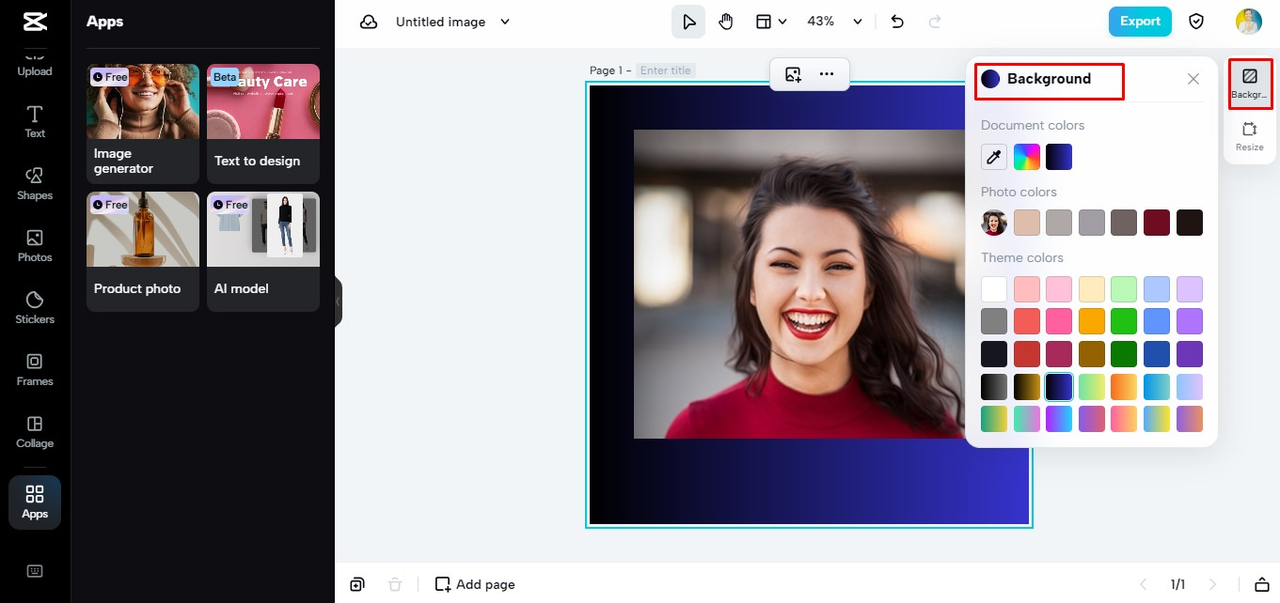Select the black-to-gold gradient swatch
Viewport: 1280px width, 603px height.
point(1027,387)
